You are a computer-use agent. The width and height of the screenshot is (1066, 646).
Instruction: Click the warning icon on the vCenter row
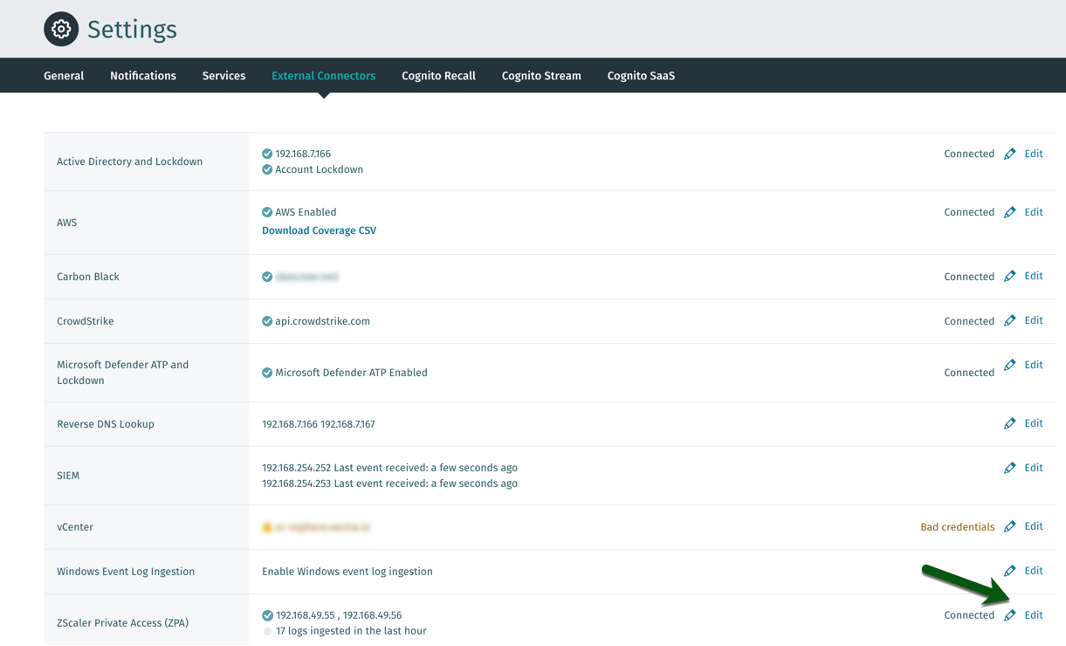pos(266,526)
